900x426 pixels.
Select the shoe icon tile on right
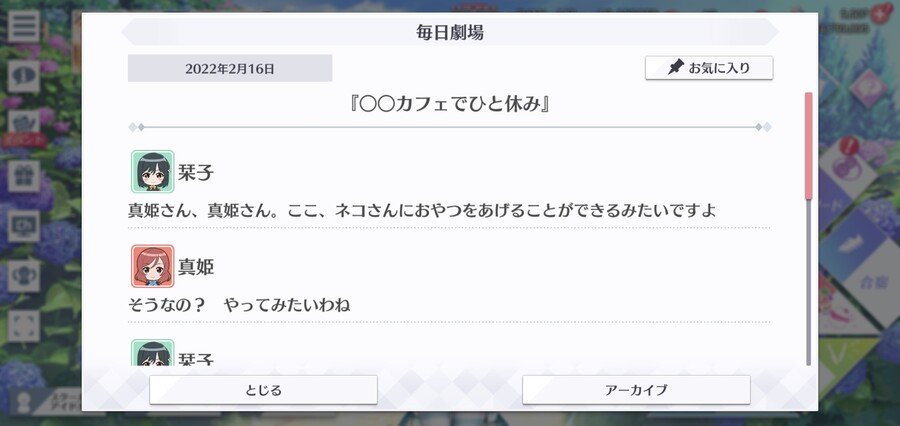pyautogui.click(x=858, y=245)
